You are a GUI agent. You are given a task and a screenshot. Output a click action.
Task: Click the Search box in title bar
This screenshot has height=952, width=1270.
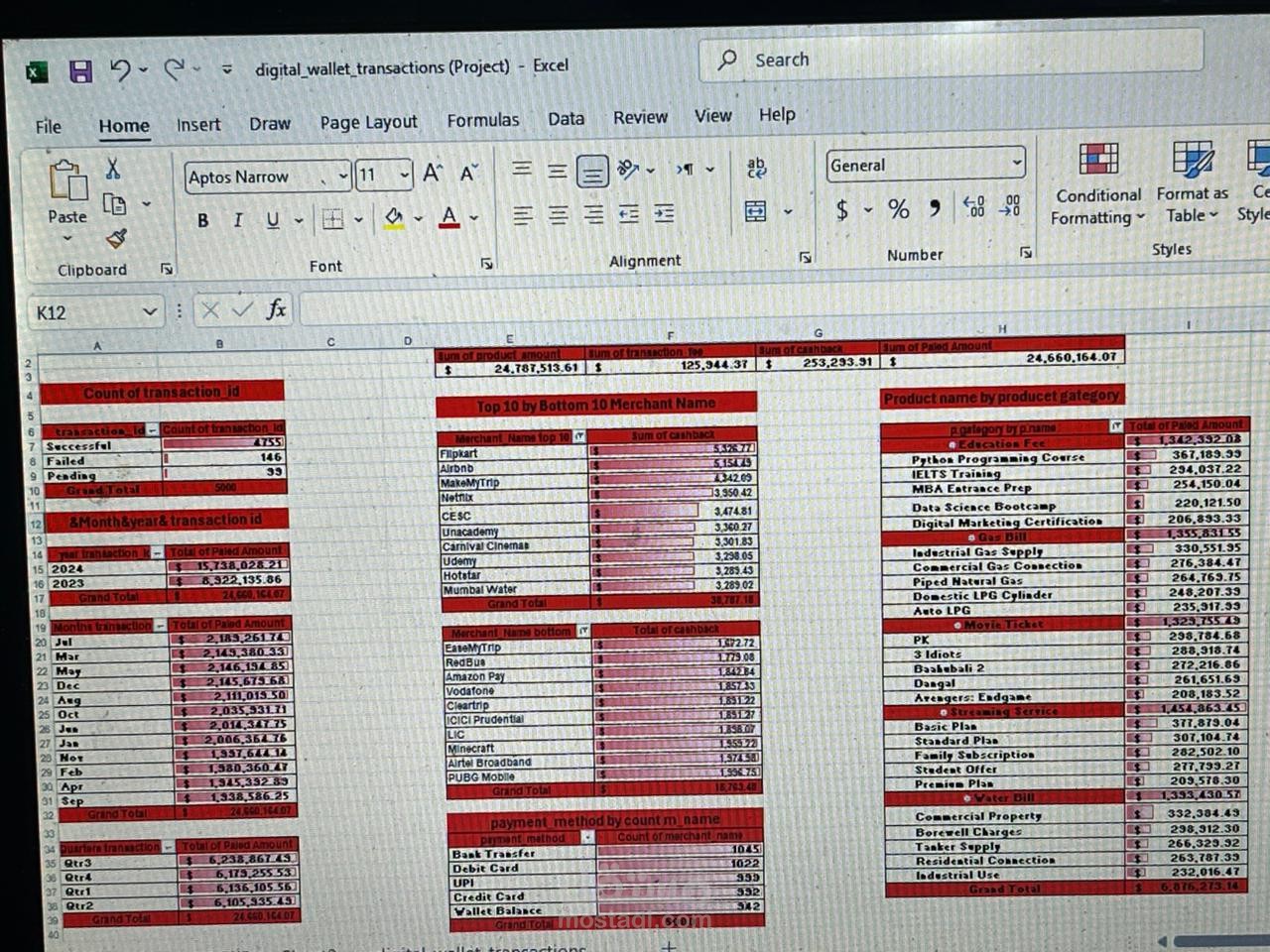coord(952,59)
